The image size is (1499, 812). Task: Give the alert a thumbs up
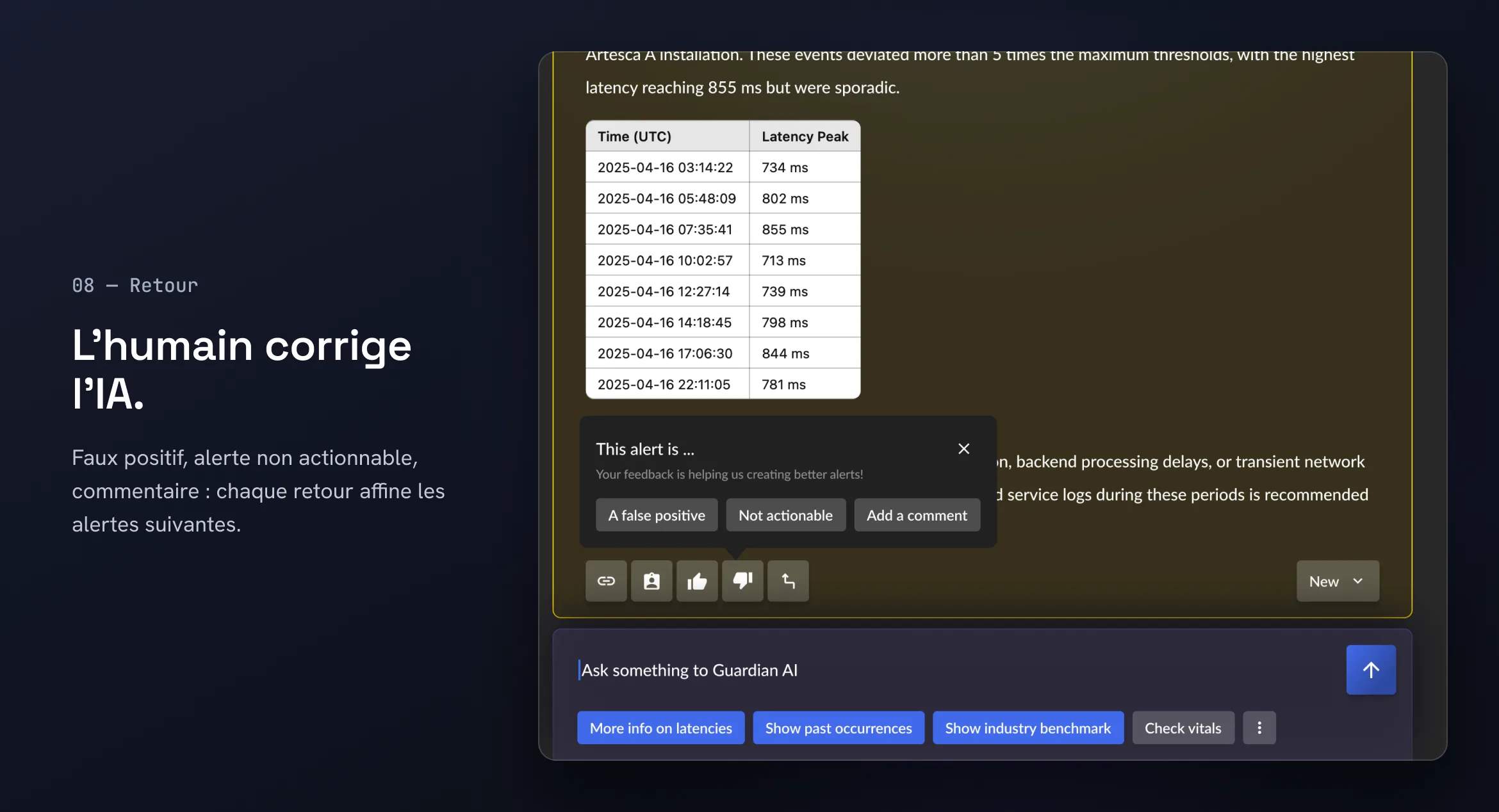click(697, 581)
